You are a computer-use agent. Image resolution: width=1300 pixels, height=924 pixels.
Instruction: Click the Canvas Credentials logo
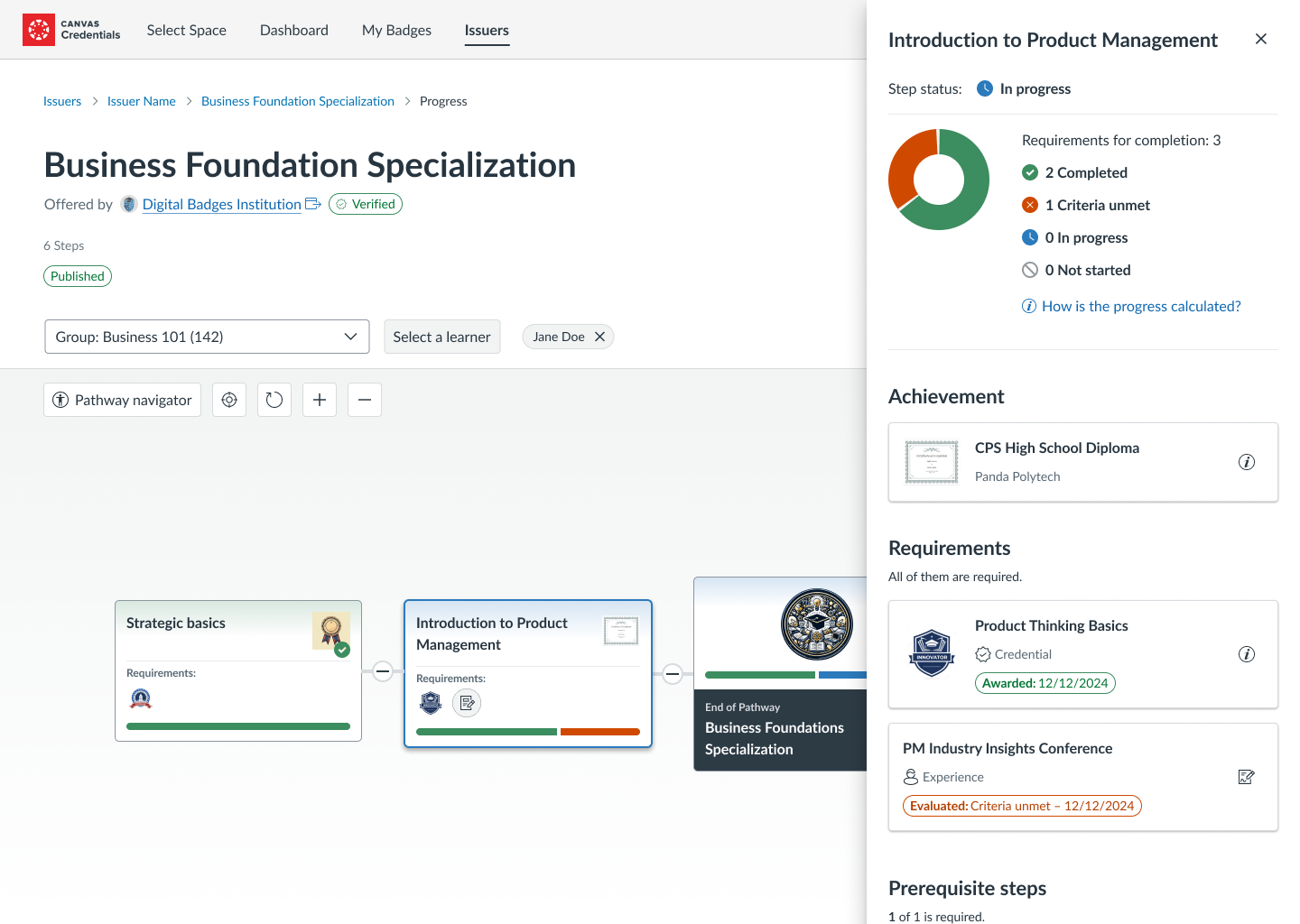(x=71, y=30)
